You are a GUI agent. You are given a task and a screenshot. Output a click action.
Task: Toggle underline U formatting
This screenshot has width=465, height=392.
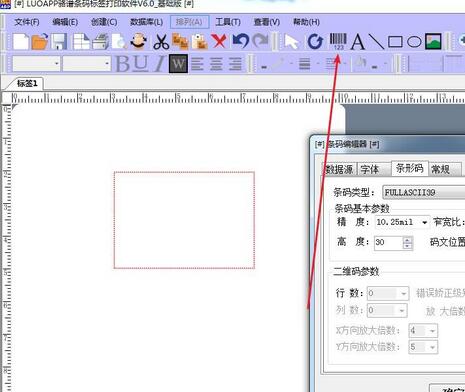(140, 63)
